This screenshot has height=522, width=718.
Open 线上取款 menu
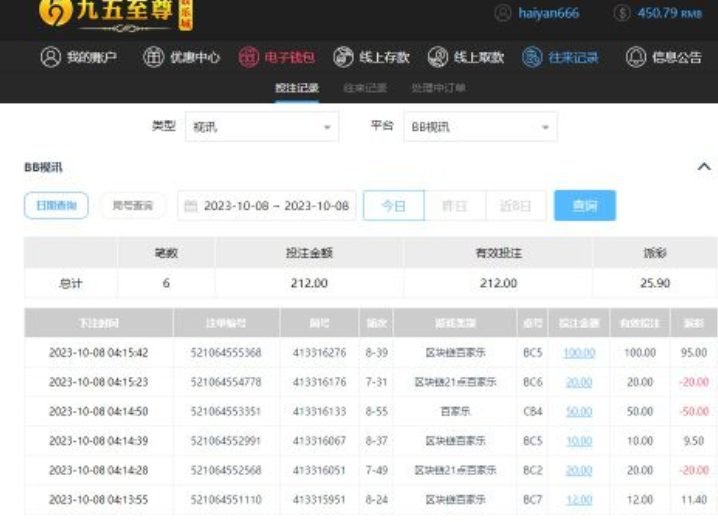pos(466,57)
